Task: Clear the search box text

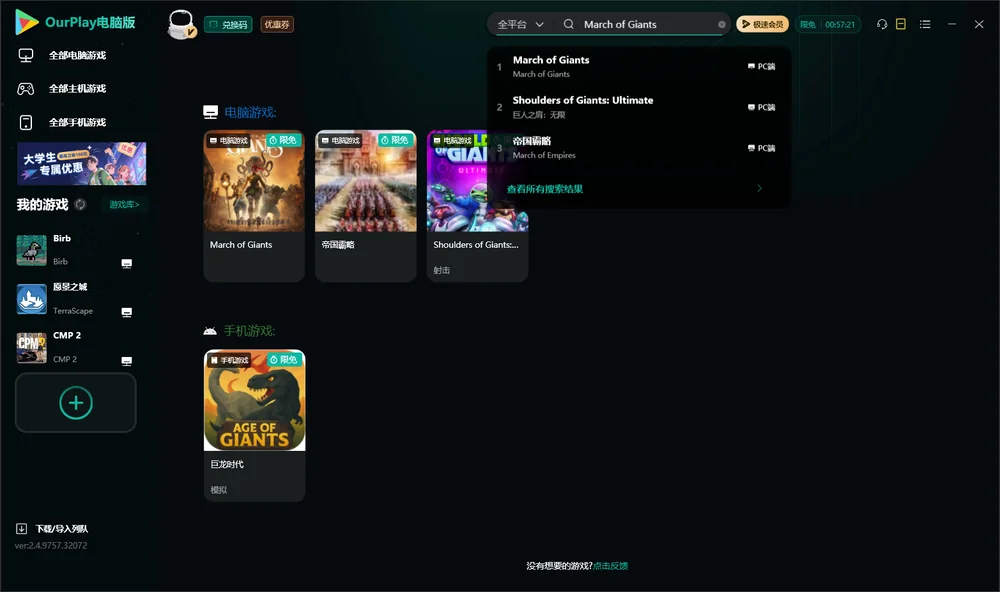Action: tap(722, 25)
